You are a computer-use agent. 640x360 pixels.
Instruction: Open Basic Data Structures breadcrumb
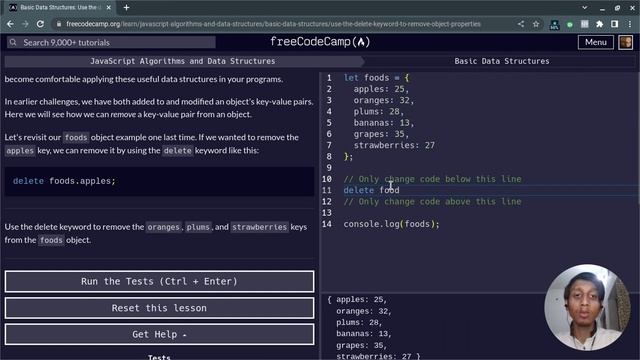(x=502, y=61)
